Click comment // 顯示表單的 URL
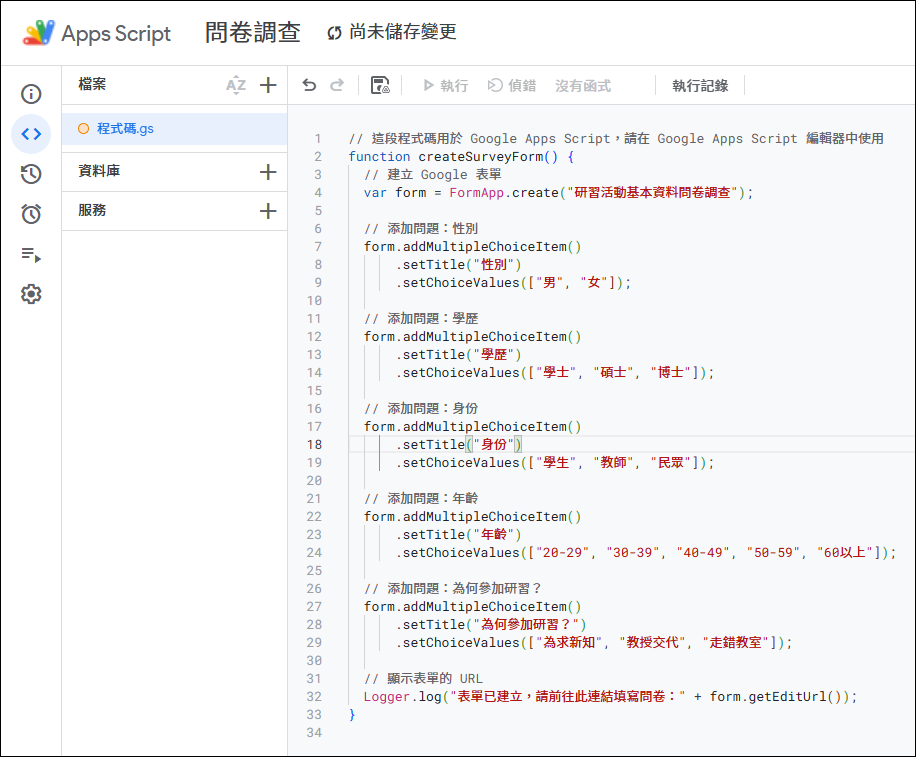 coord(424,679)
